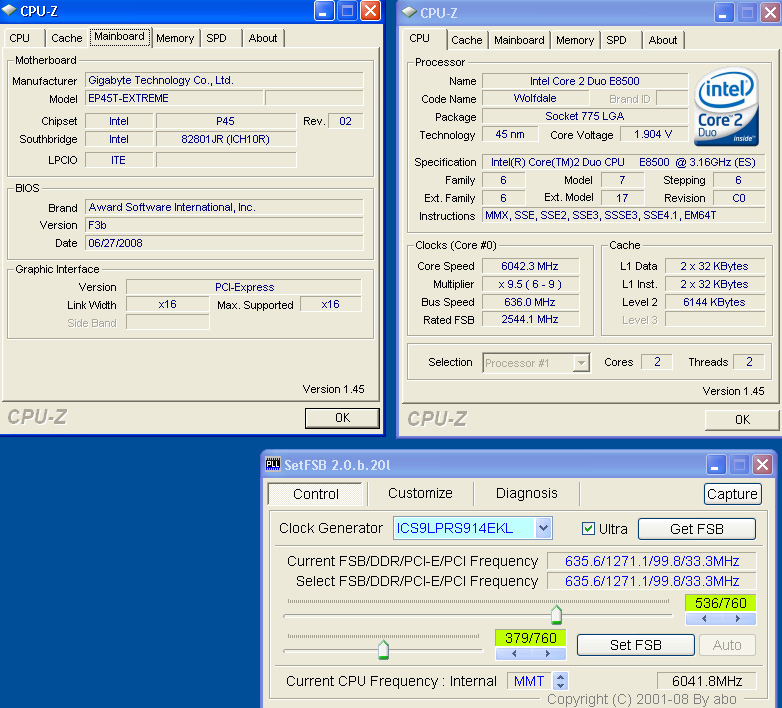This screenshot has height=708, width=782.
Task: Open the Diagnosis tab in SetFSB
Action: coord(527,493)
